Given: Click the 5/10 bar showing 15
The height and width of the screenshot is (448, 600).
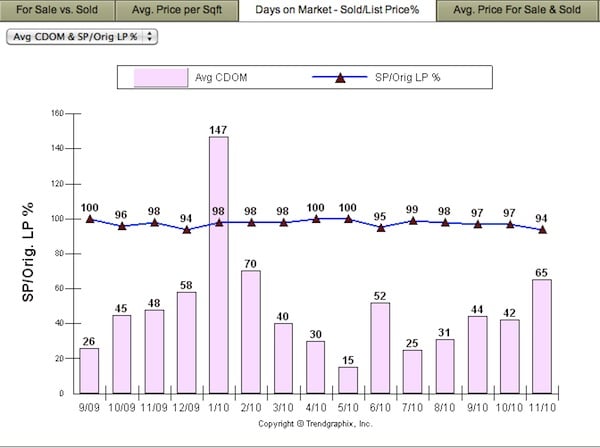Looking at the screenshot, I should (348, 380).
